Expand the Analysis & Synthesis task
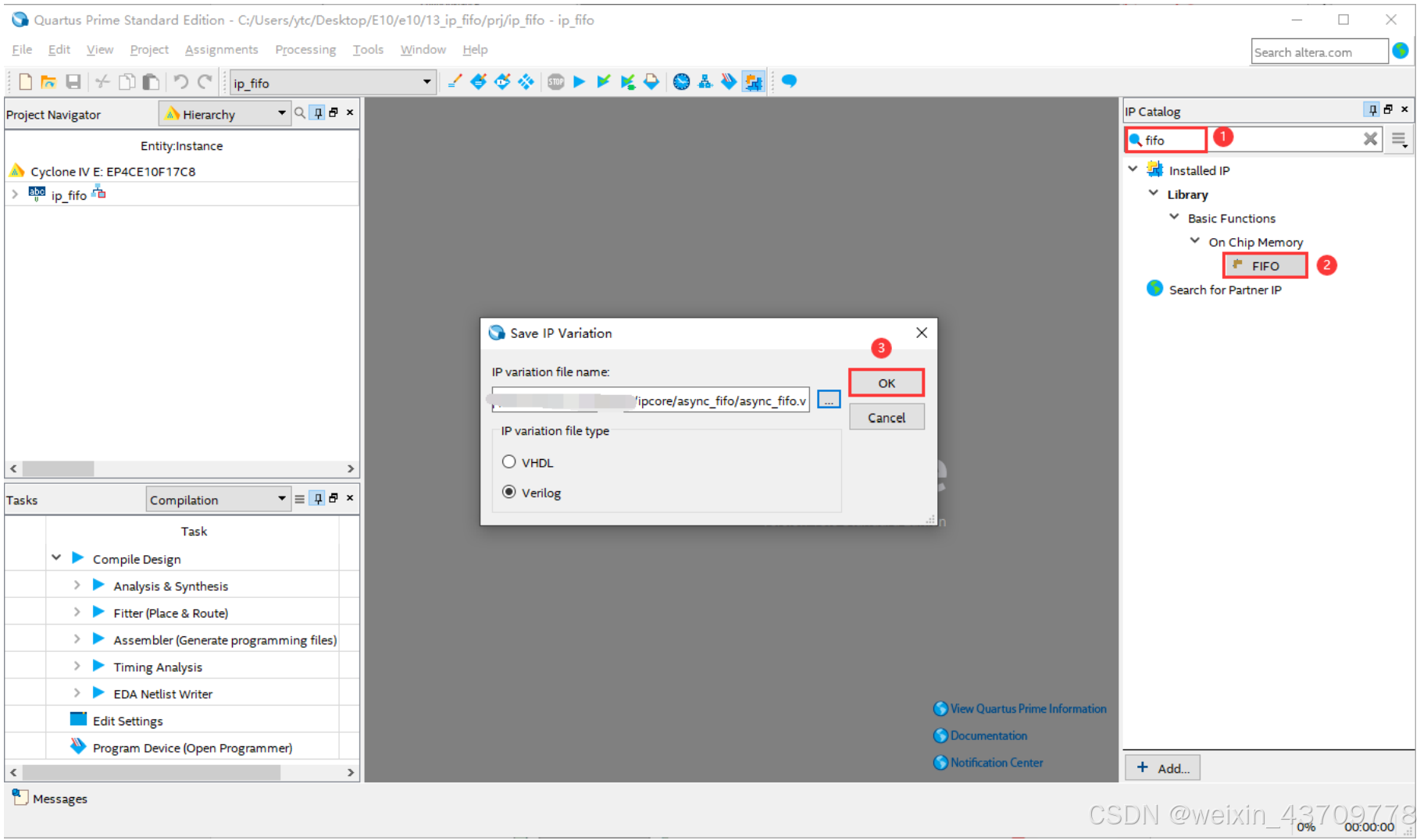The image size is (1420, 840). point(77,586)
